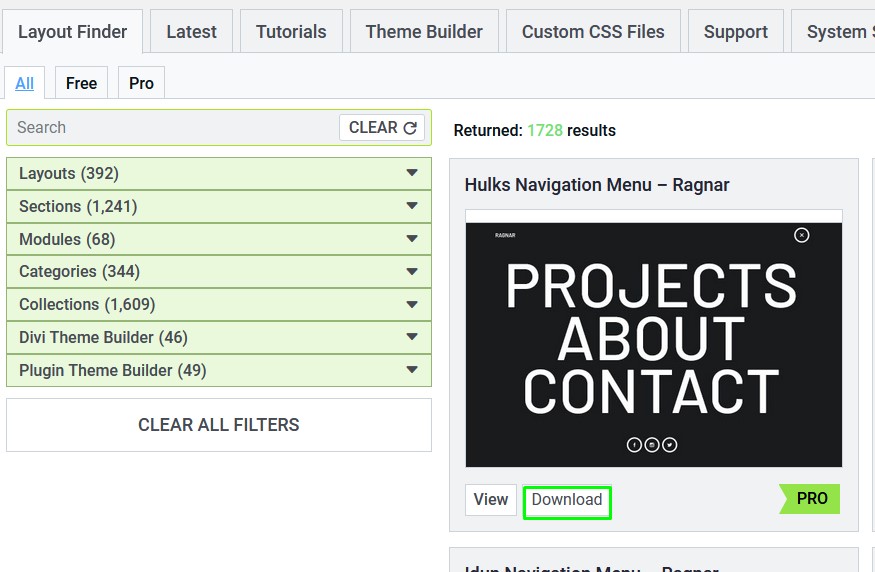Click the close X icon in preview

pyautogui.click(x=801, y=235)
